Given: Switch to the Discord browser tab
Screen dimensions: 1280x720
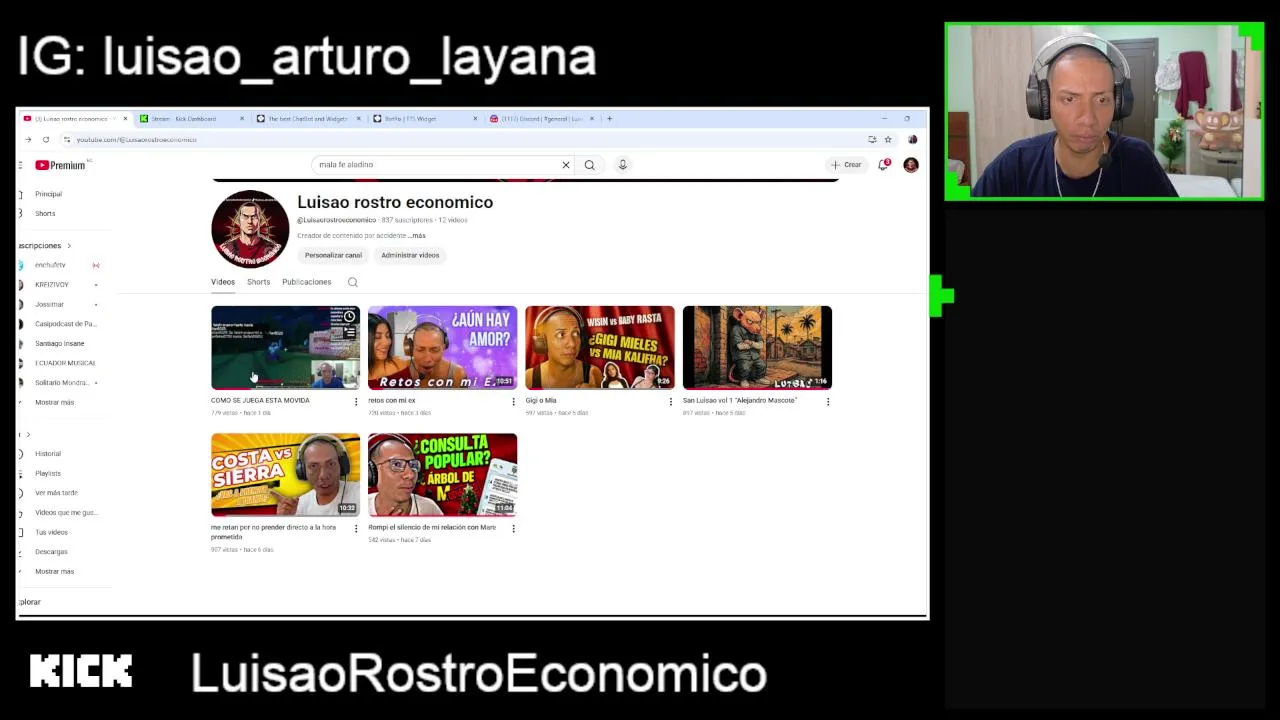Looking at the screenshot, I should coord(541,119).
